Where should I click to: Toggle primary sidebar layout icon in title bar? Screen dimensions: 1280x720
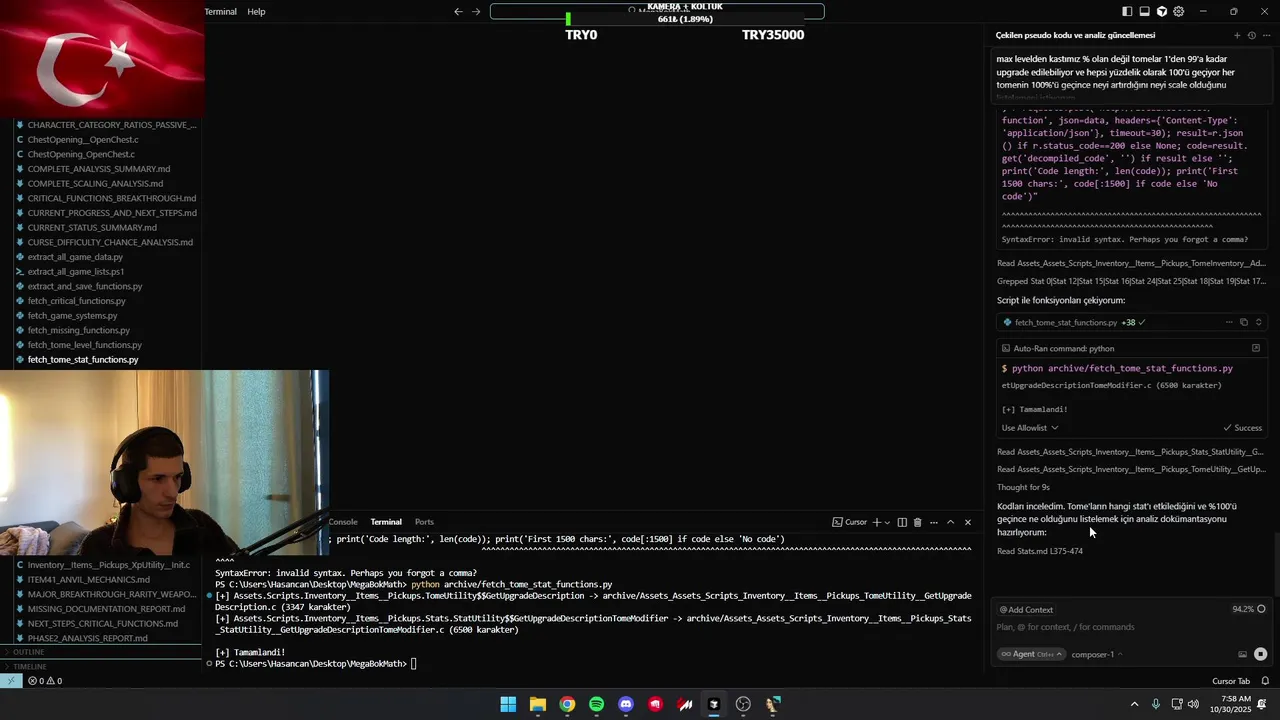point(1127,12)
